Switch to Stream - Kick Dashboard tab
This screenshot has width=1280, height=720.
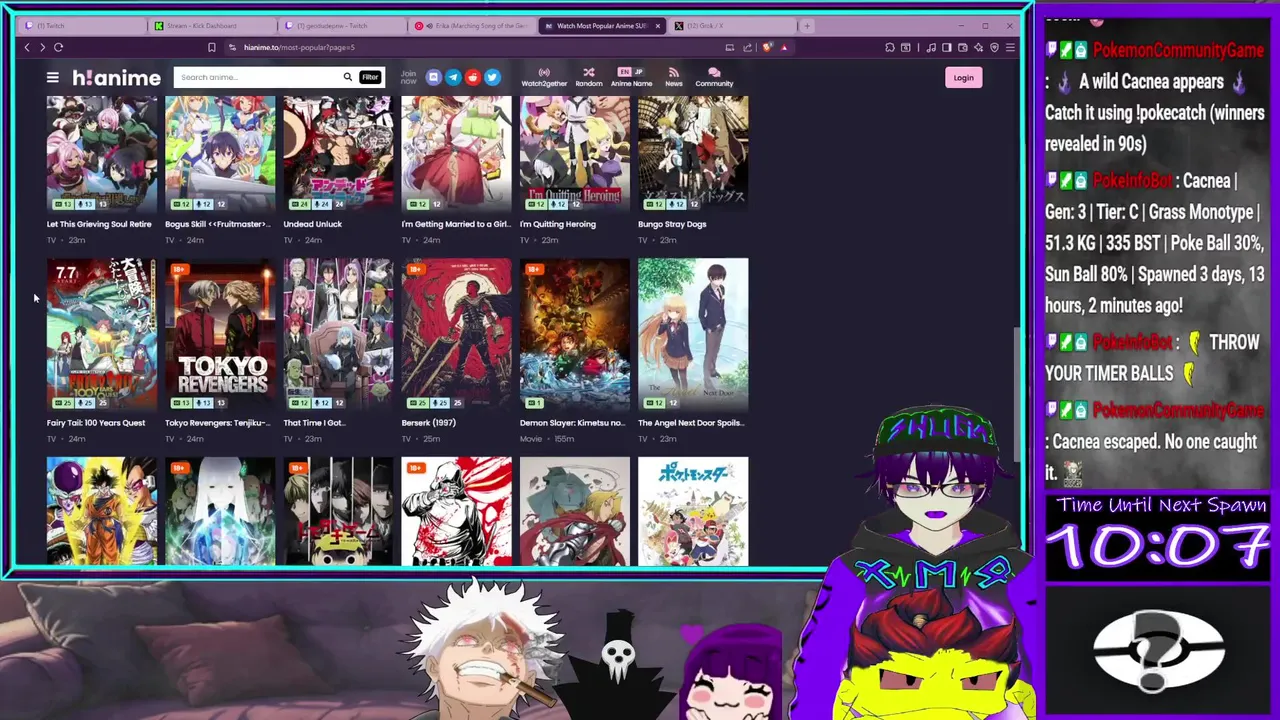(213, 26)
